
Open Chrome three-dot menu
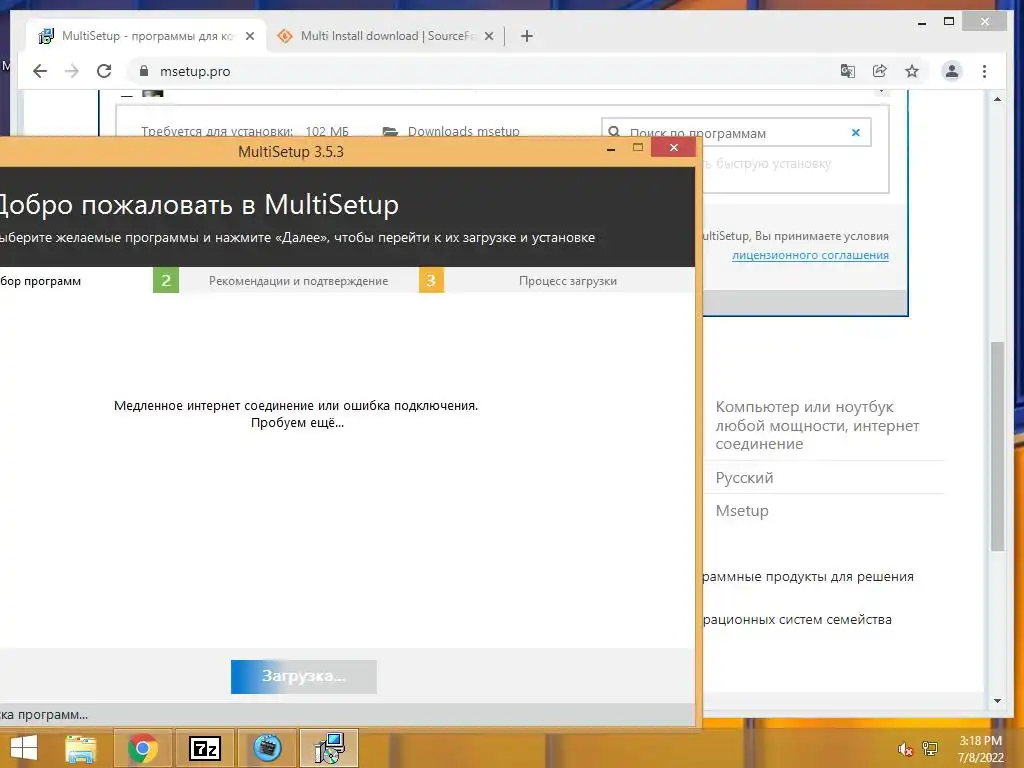click(984, 71)
